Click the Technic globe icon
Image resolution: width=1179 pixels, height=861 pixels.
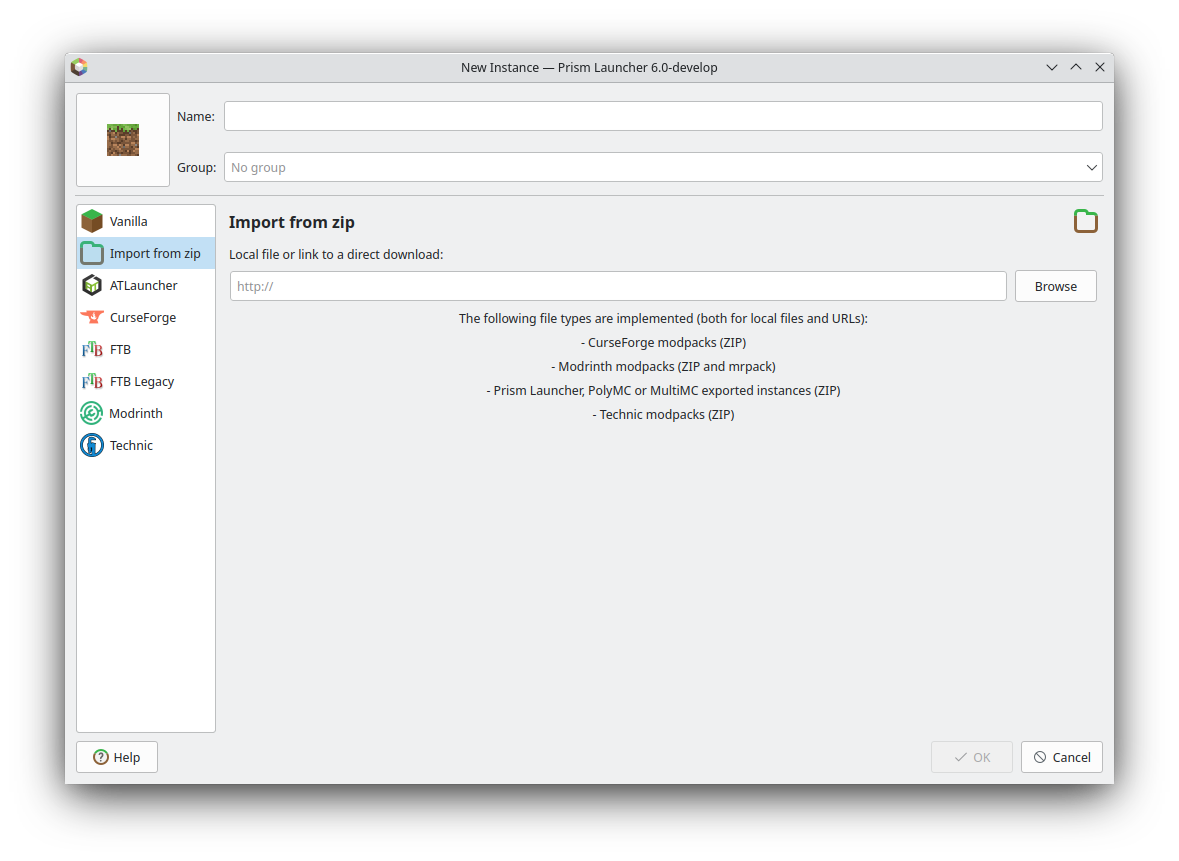point(92,444)
